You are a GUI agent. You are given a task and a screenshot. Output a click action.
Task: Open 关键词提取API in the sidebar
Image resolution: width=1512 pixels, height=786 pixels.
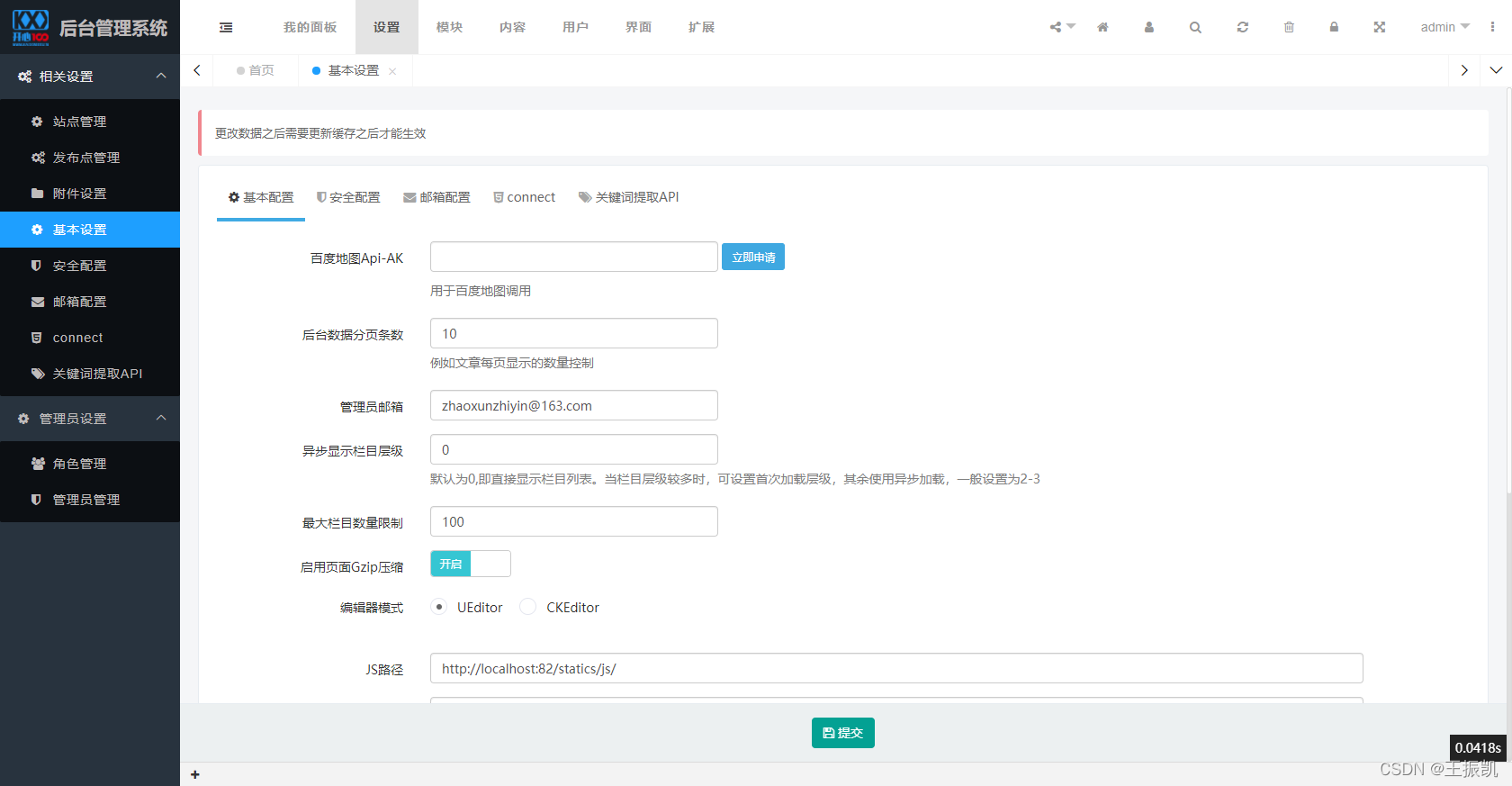coord(90,374)
